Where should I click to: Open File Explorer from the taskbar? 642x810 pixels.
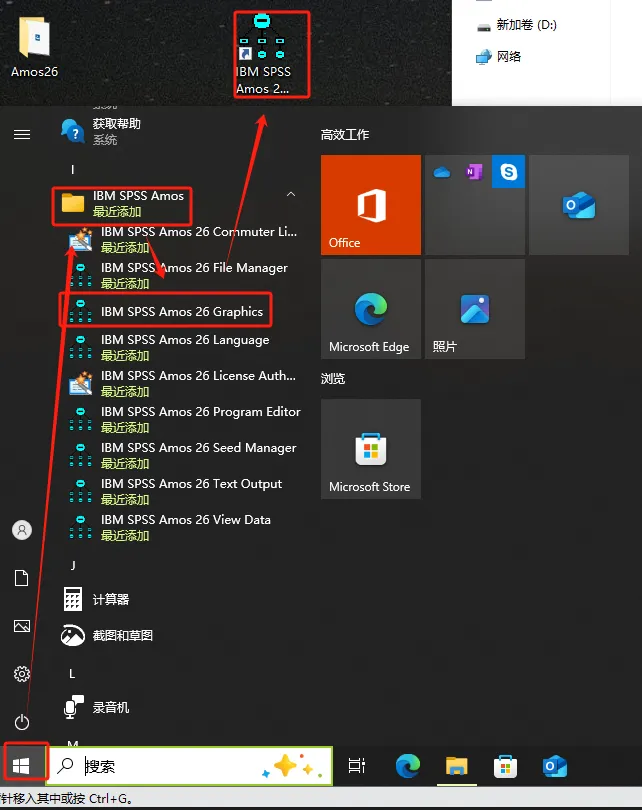coord(457,766)
